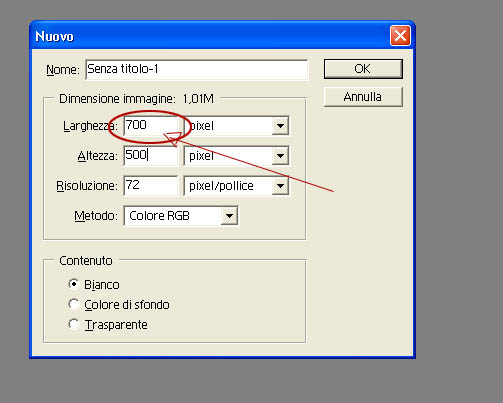This screenshot has width=503, height=403.
Task: Click the Nome label text
Action: click(63, 70)
